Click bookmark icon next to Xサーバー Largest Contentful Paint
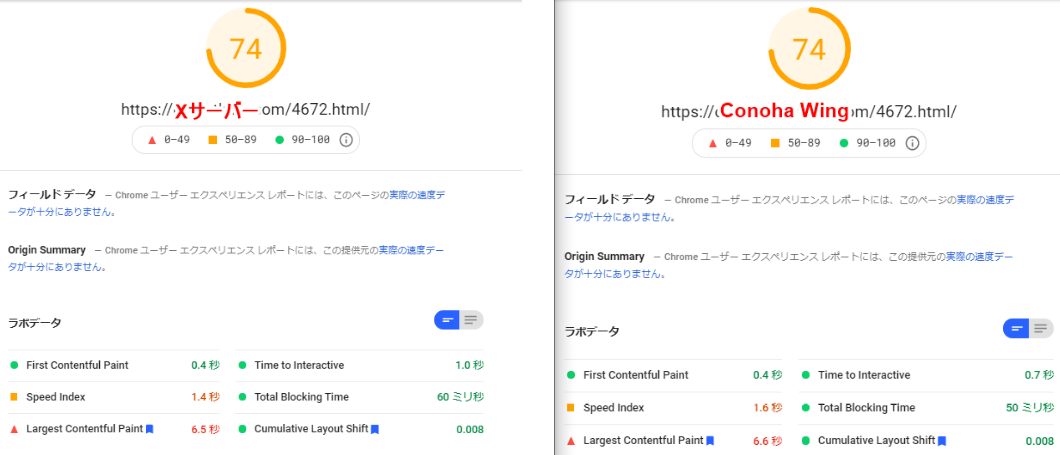This screenshot has width=1060, height=455. tap(149, 429)
